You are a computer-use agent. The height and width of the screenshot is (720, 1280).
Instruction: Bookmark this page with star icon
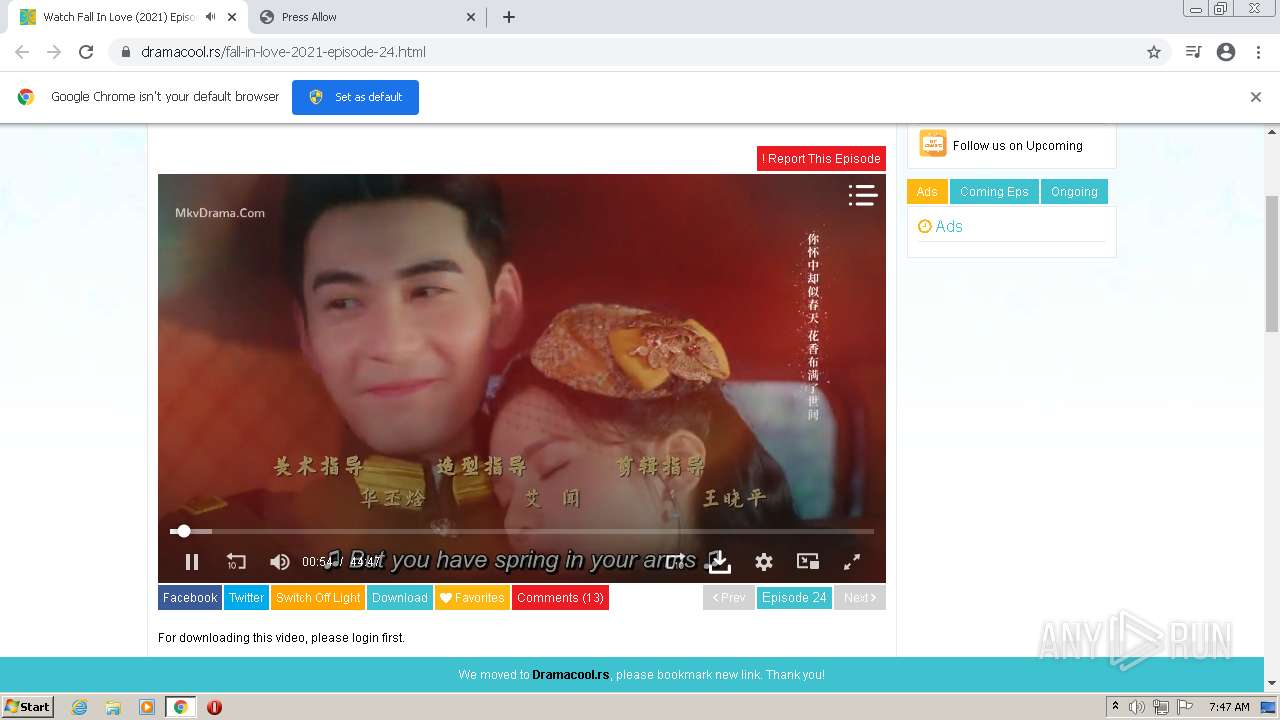(x=1153, y=52)
